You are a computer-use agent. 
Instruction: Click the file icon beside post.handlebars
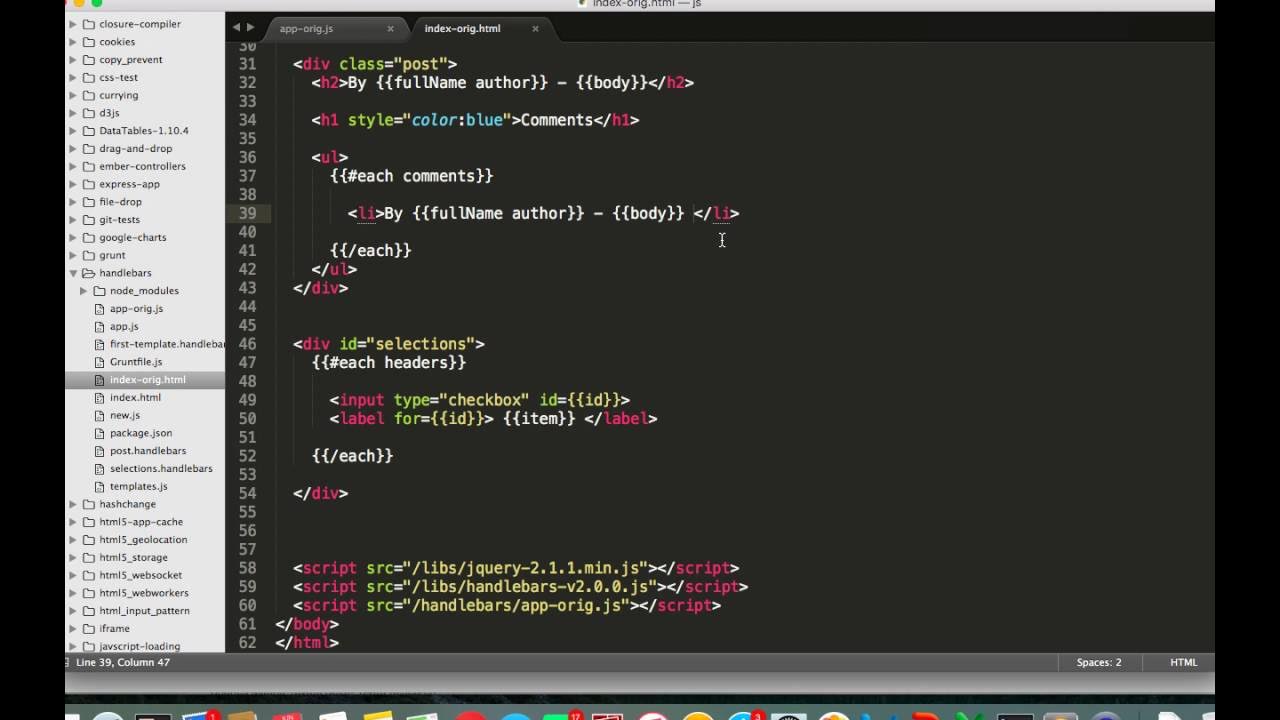(x=100, y=451)
